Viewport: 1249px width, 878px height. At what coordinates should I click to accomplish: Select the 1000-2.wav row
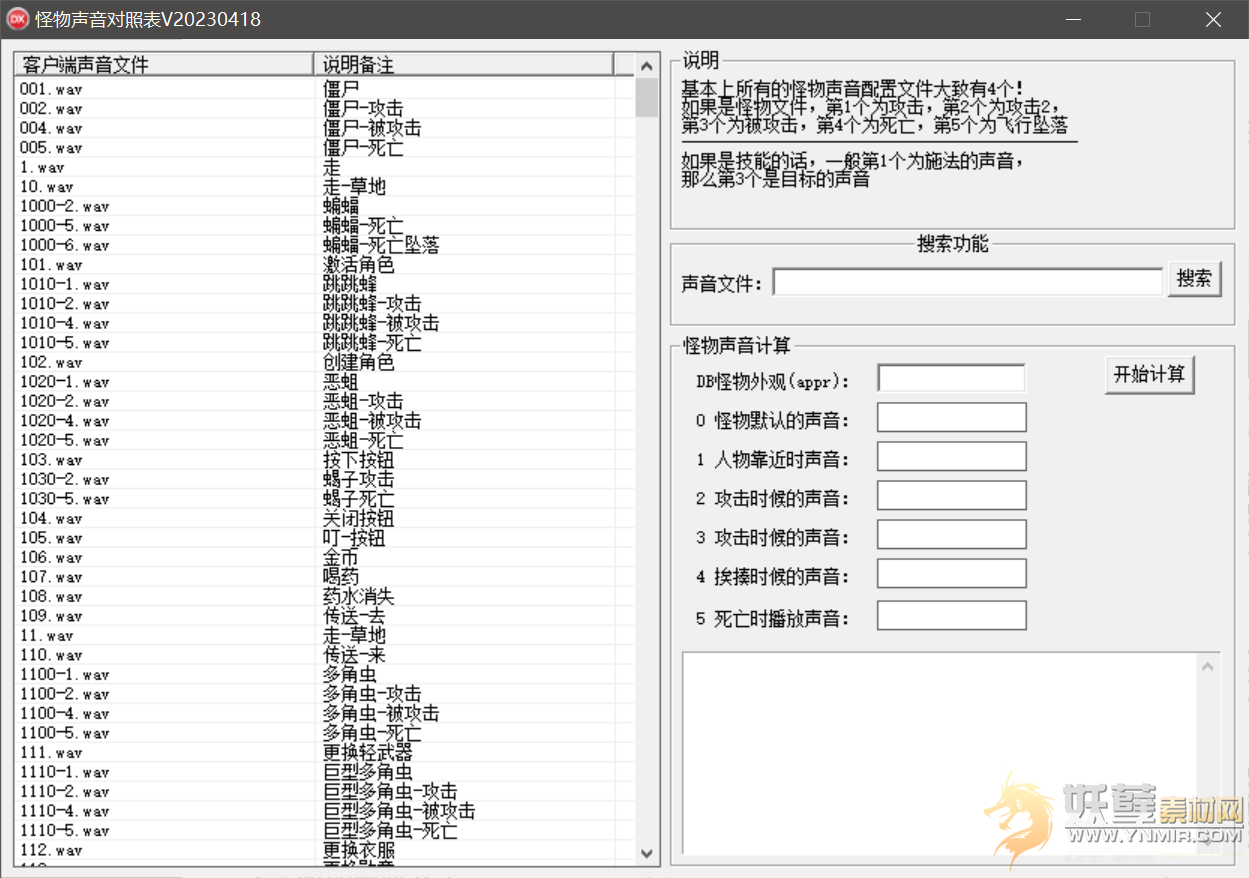click(x=325, y=206)
